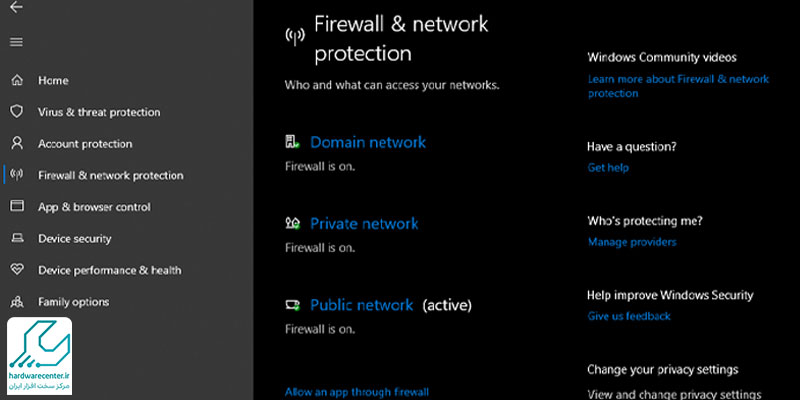Open the Manage providers link
This screenshot has width=800, height=400.
tap(632, 242)
